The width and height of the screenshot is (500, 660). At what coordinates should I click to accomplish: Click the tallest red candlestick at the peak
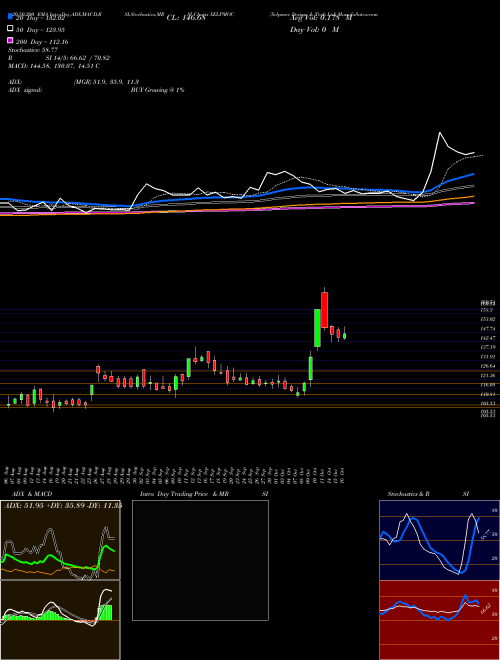point(324,310)
